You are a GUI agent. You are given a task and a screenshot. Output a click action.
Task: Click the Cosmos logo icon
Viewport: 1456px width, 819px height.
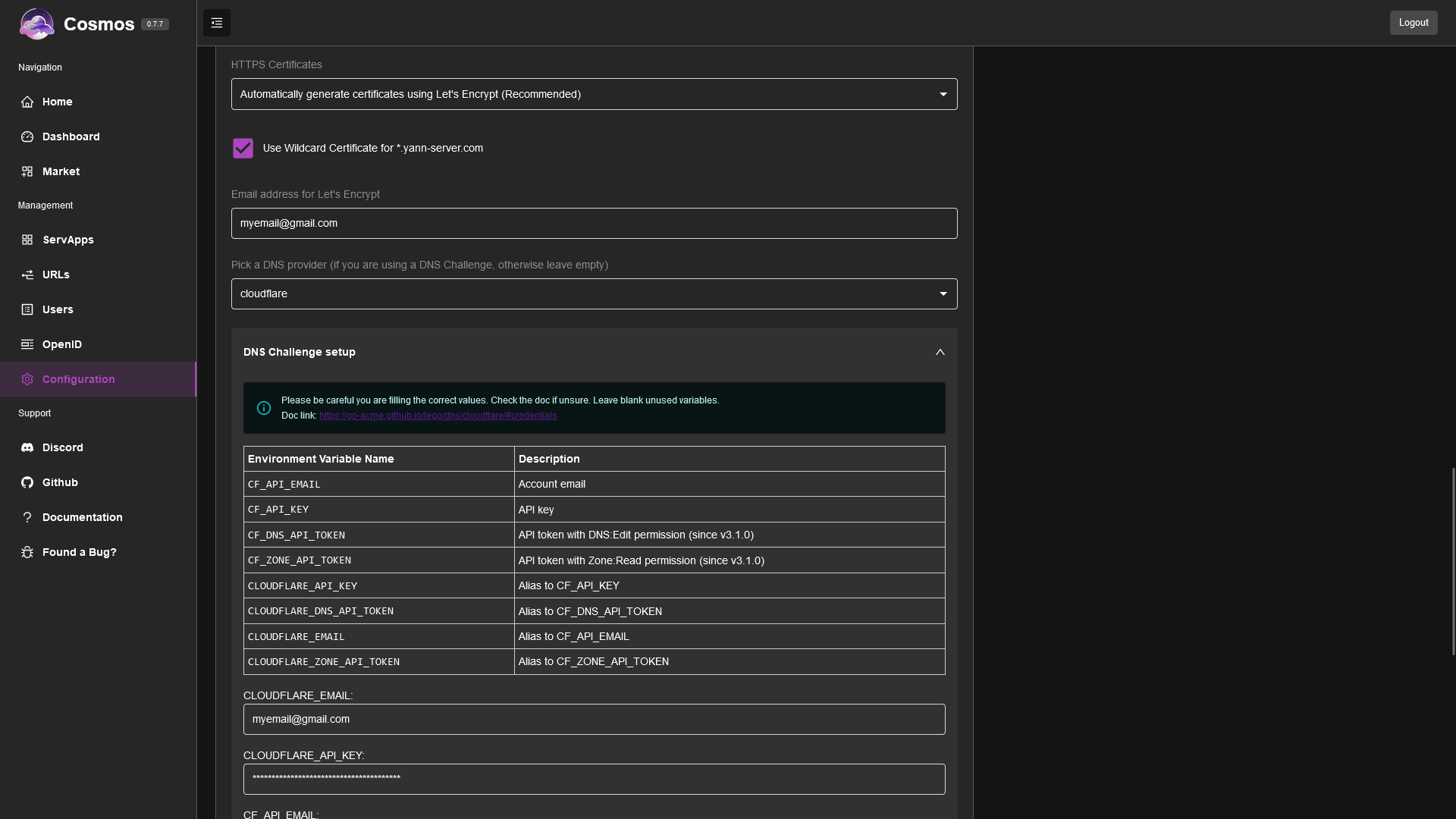pyautogui.click(x=36, y=24)
